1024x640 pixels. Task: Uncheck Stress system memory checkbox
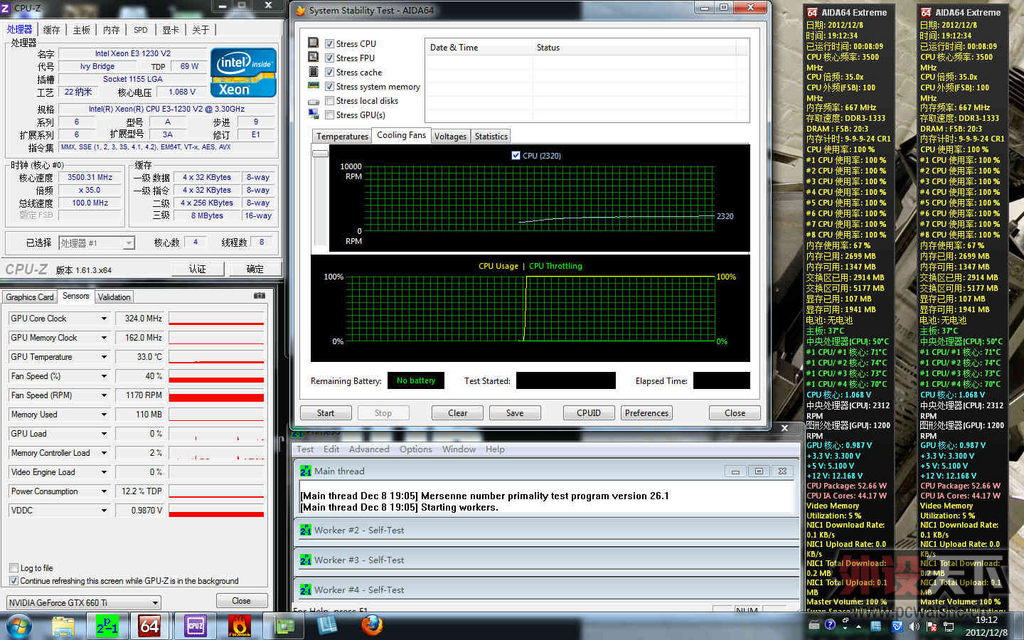pyautogui.click(x=329, y=86)
